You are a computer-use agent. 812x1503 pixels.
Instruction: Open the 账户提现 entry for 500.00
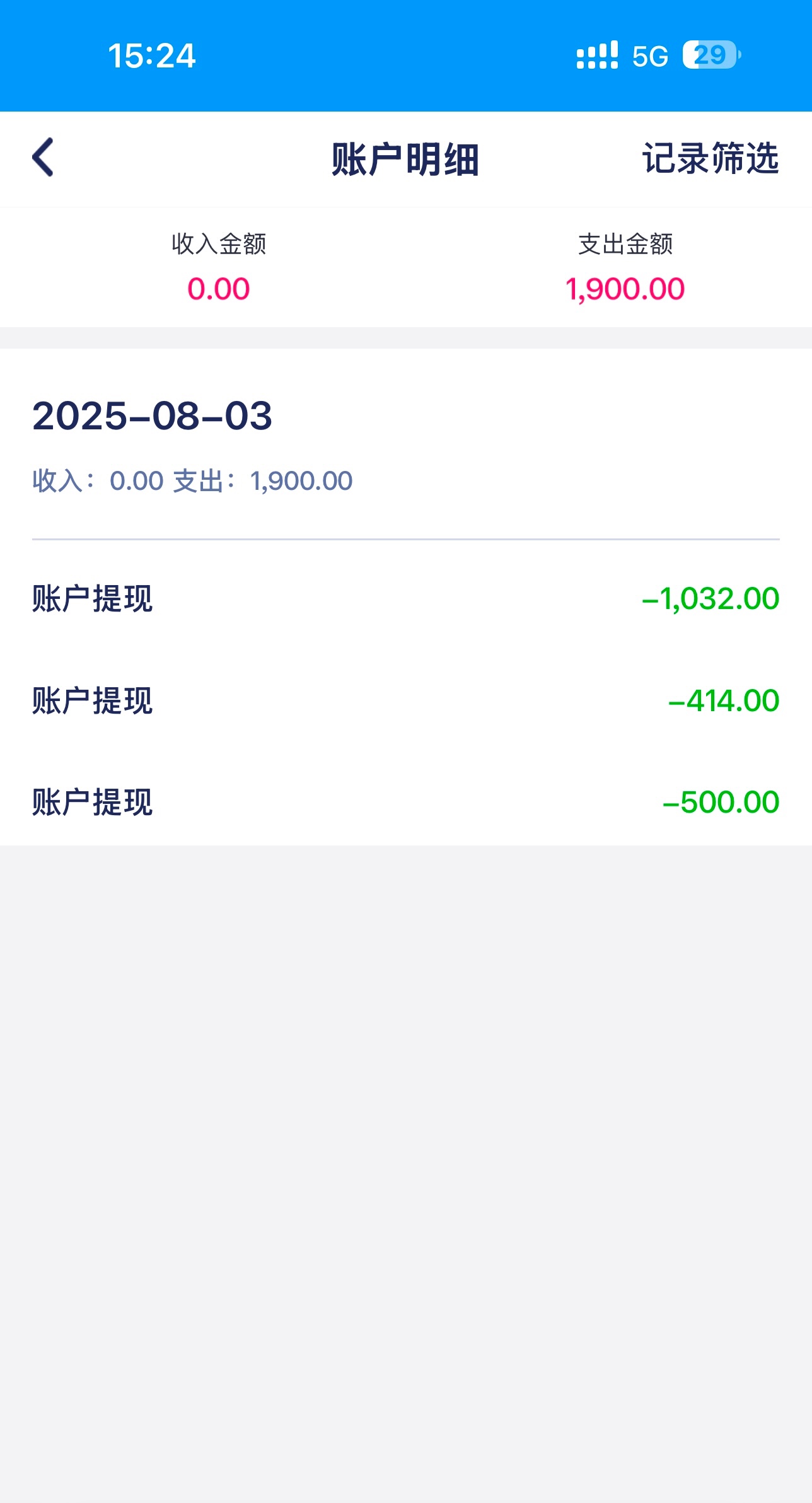click(93, 803)
